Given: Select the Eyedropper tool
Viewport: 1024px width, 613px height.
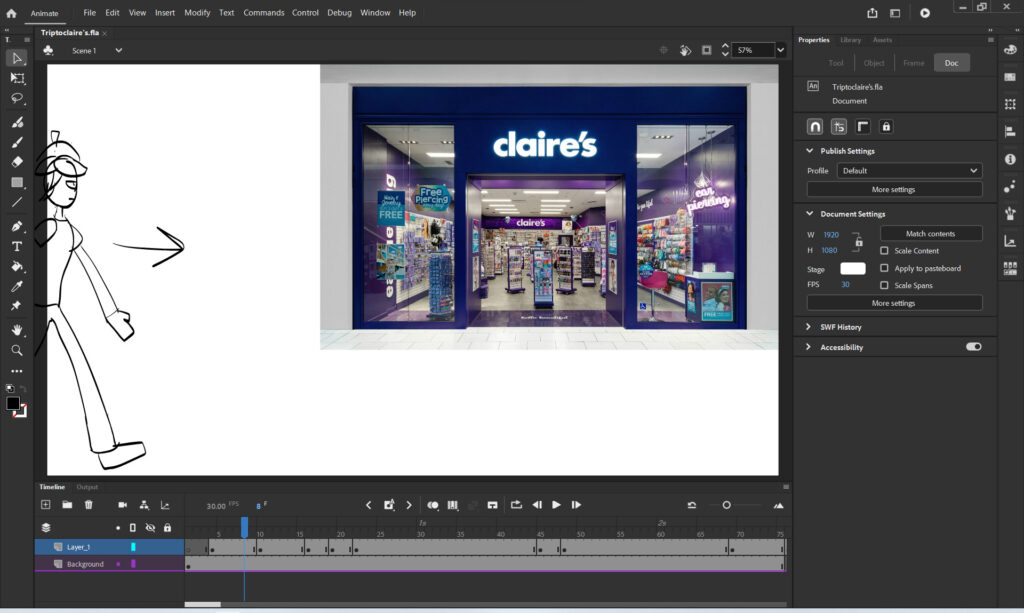Looking at the screenshot, I should click(17, 286).
